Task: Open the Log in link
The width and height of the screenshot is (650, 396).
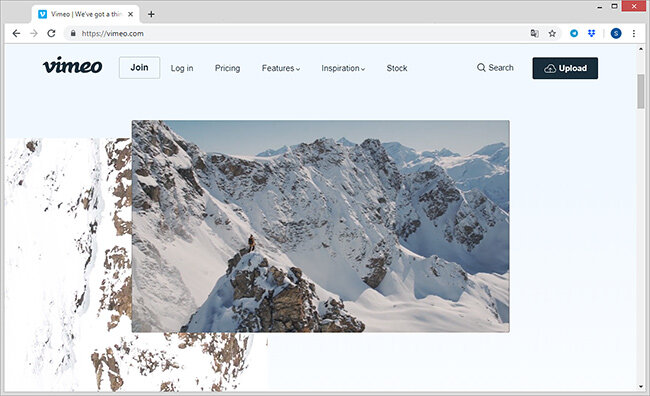Action: click(x=182, y=68)
